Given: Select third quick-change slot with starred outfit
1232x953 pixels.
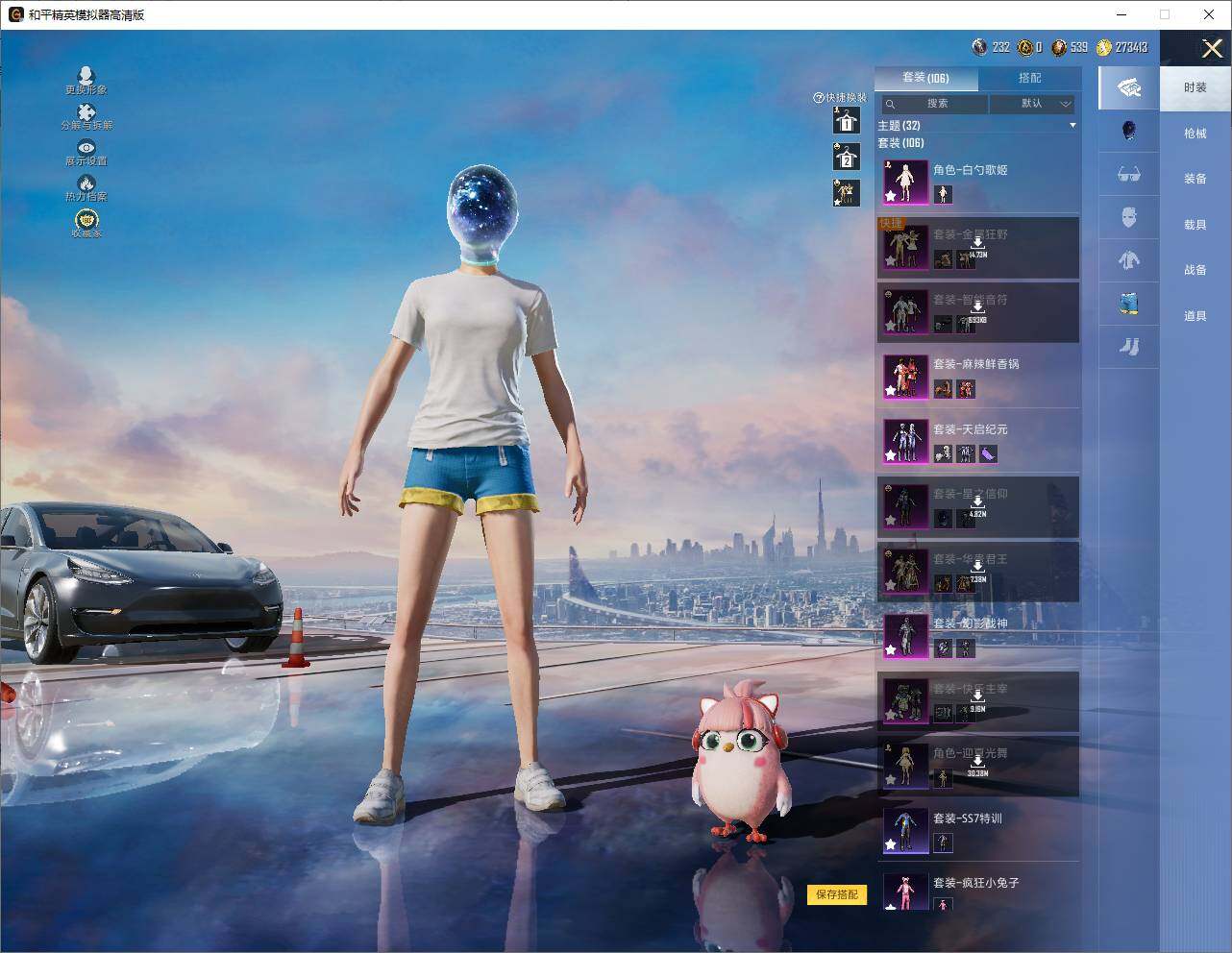Looking at the screenshot, I should (x=846, y=192).
